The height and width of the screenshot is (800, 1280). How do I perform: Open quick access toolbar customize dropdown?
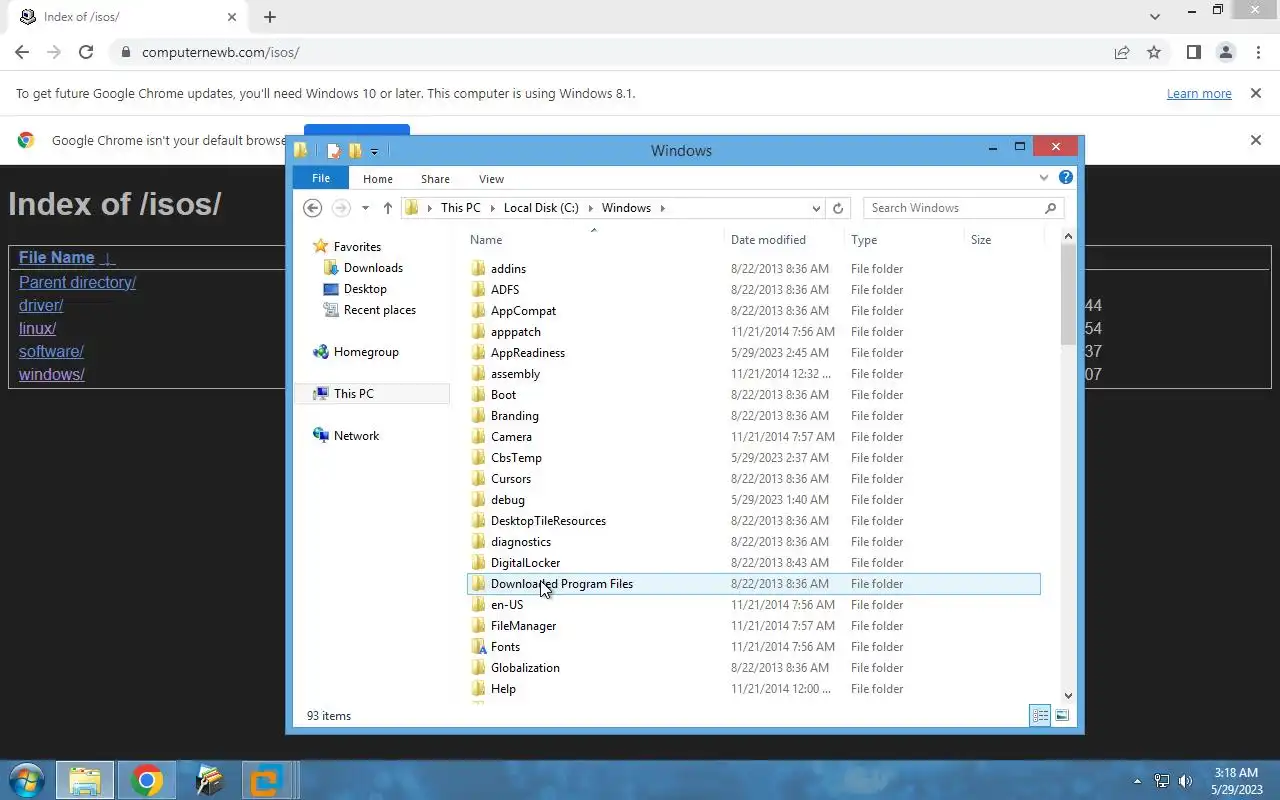pos(374,152)
